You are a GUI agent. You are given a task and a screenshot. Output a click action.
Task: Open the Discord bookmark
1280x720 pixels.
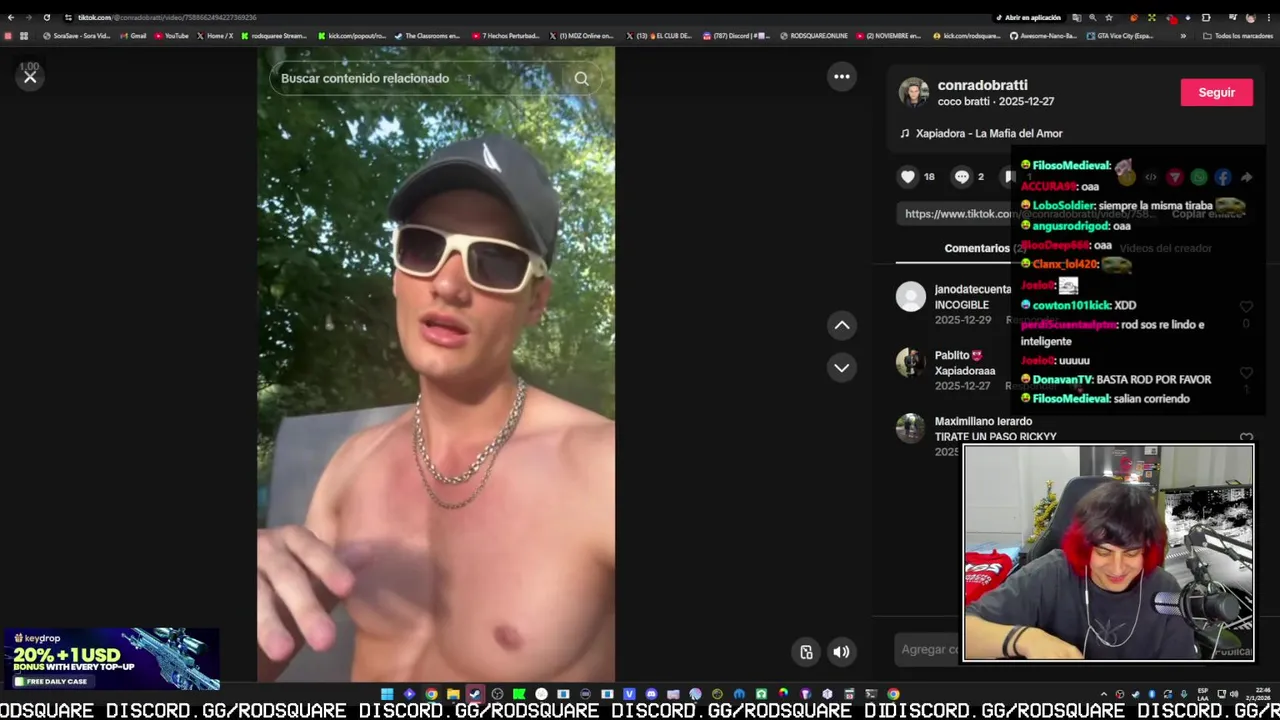pyautogui.click(x=736, y=36)
